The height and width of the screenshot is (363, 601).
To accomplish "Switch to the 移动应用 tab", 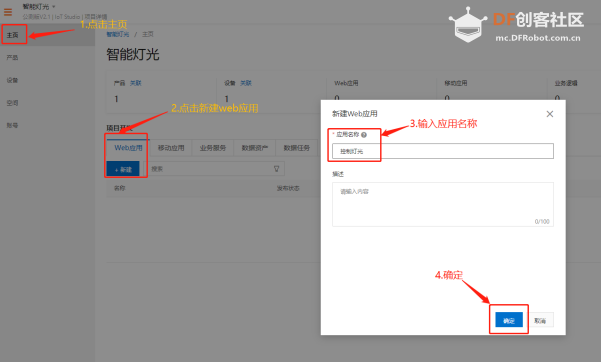I will tap(171, 148).
